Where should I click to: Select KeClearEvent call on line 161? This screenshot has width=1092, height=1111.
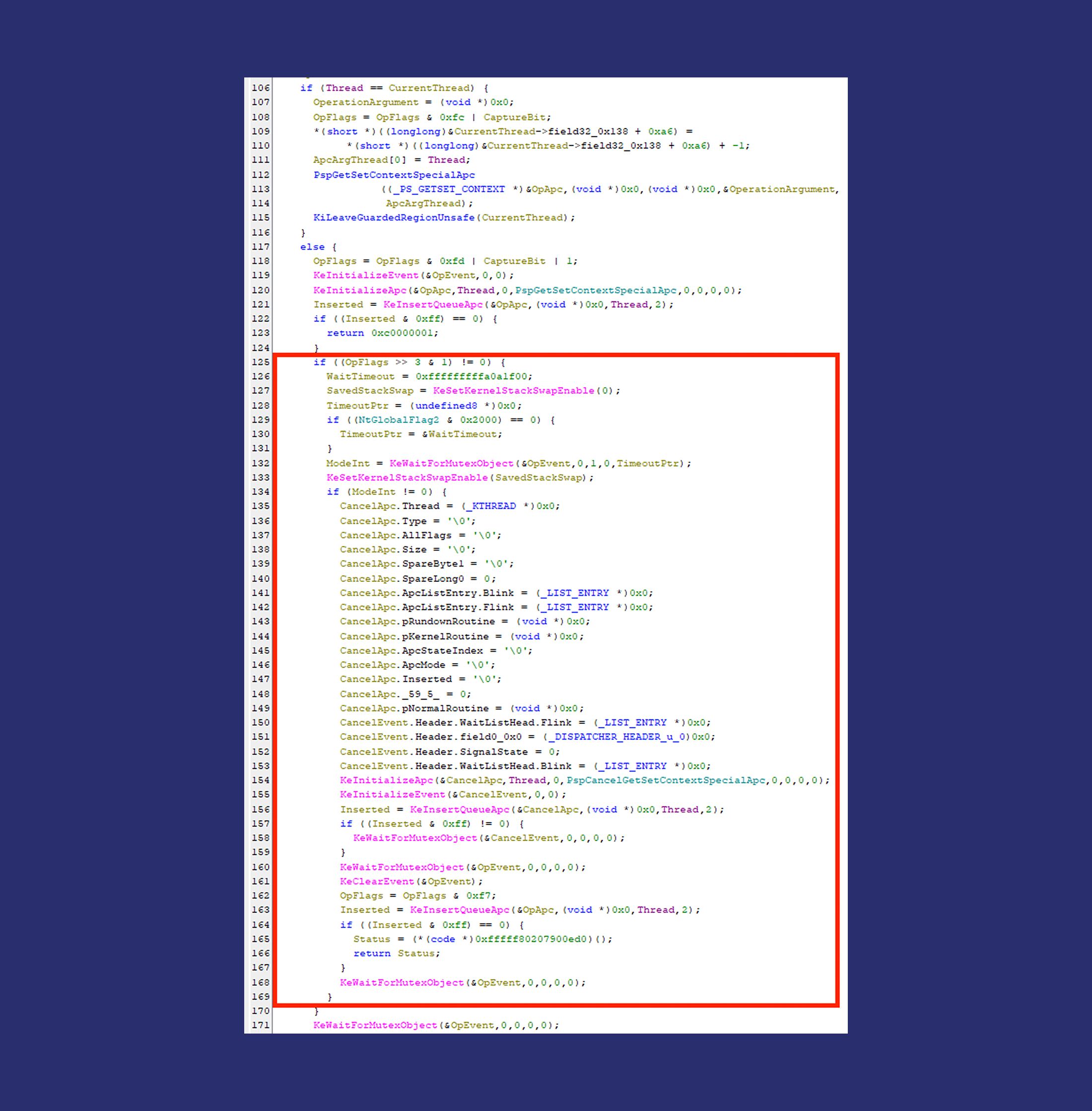377,881
